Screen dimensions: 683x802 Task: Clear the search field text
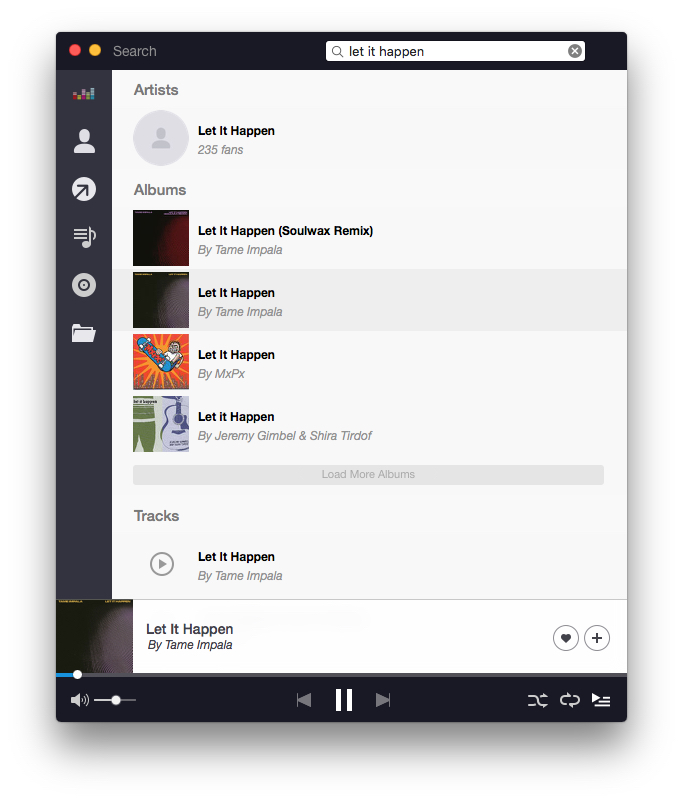(575, 51)
